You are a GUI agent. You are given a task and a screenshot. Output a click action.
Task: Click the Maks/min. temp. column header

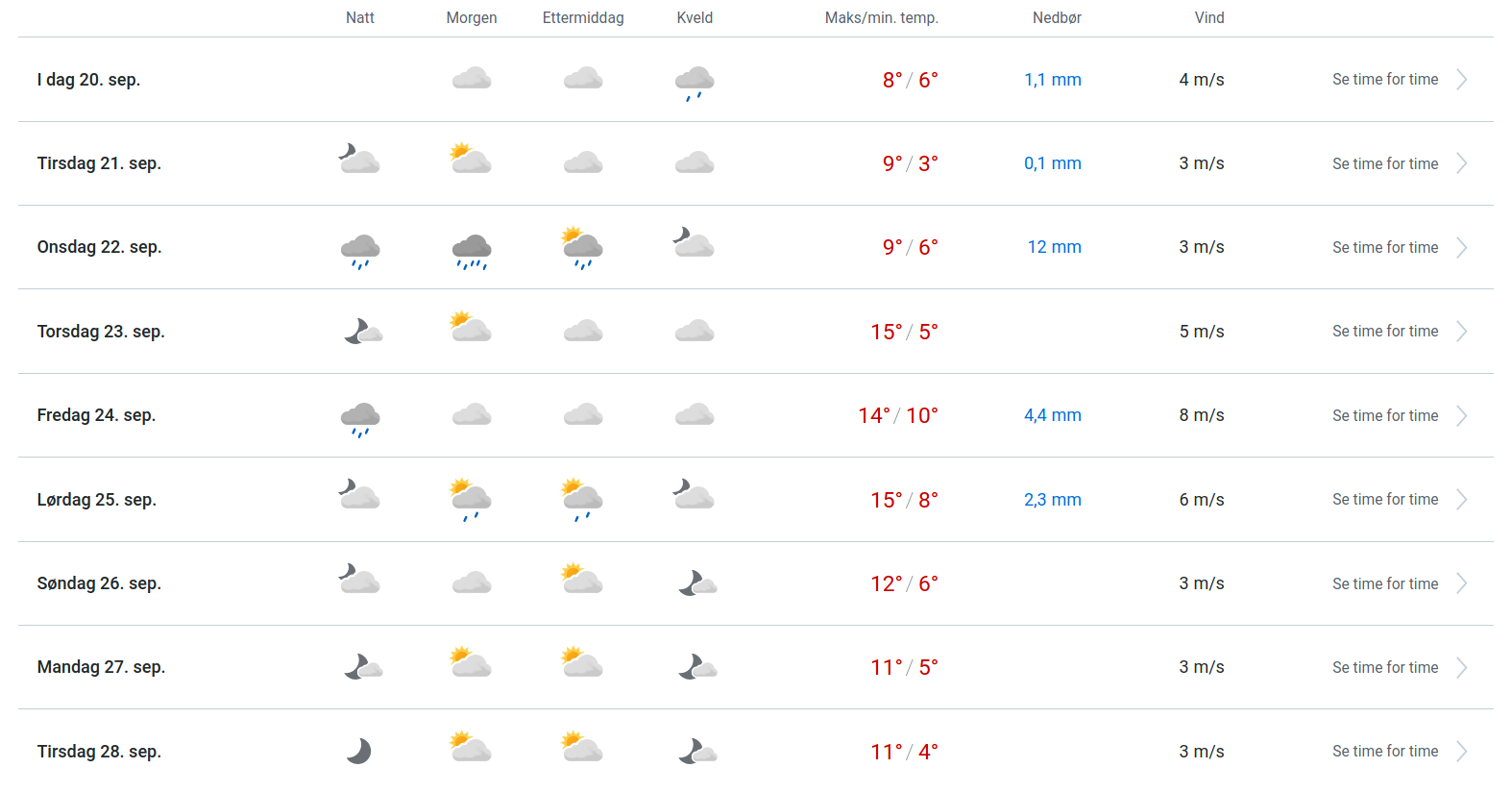click(881, 18)
